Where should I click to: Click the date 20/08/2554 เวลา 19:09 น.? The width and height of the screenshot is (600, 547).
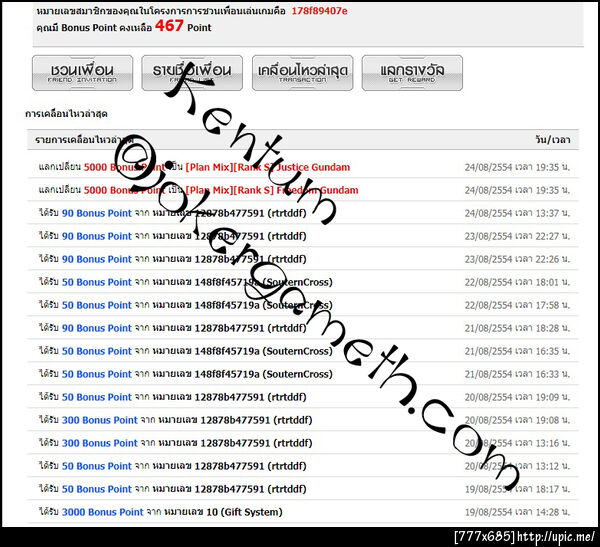(517, 397)
